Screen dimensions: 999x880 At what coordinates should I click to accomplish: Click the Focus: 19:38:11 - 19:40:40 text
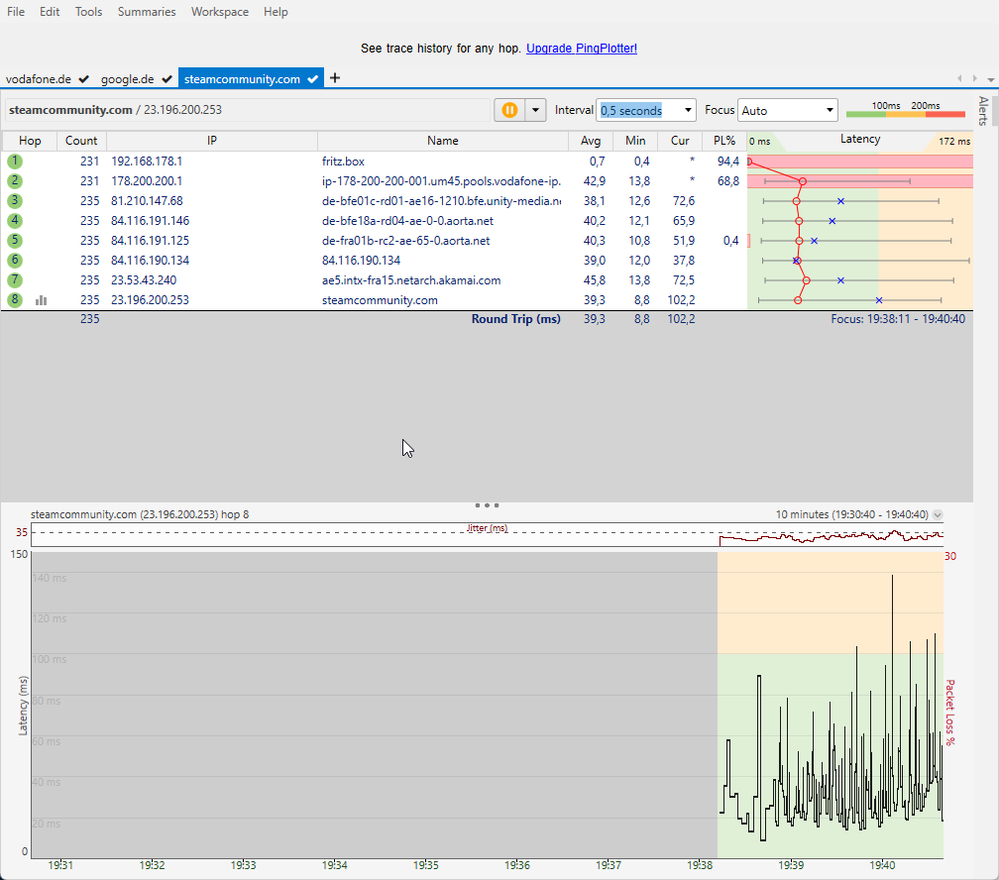[898, 319]
